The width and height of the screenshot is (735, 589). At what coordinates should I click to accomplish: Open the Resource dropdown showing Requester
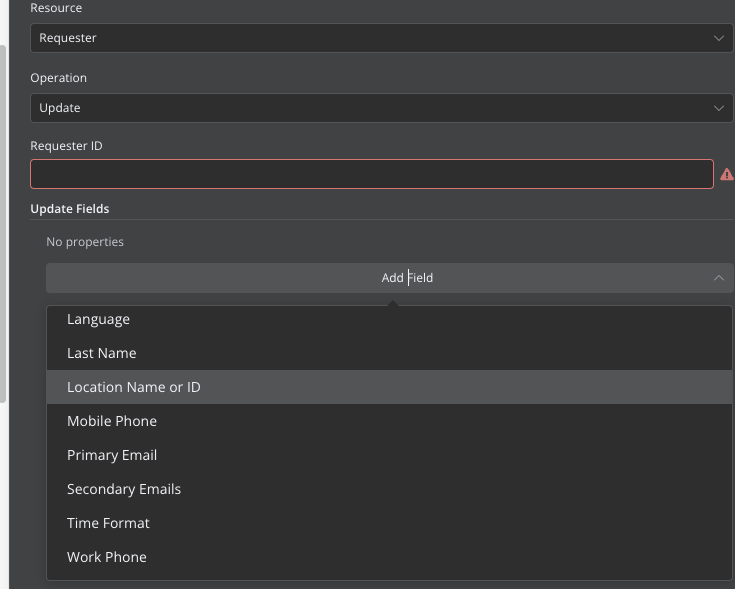point(382,38)
